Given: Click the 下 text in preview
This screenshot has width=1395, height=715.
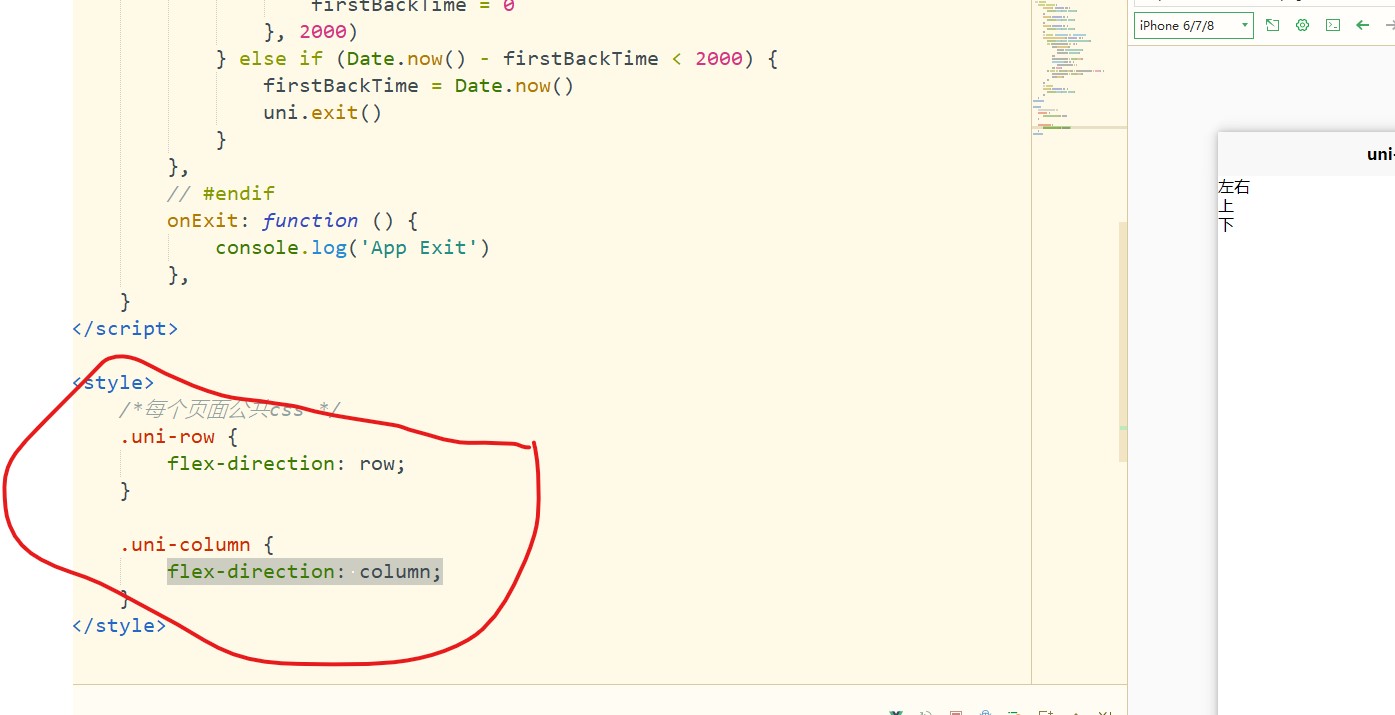Looking at the screenshot, I should [x=1226, y=225].
